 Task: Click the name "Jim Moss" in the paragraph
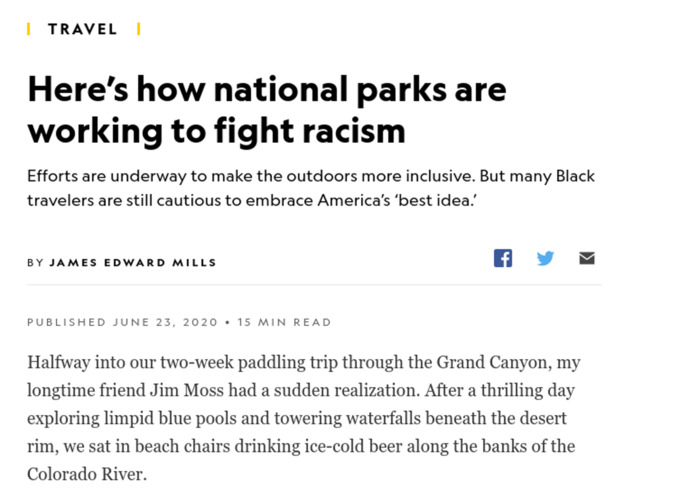click(x=187, y=390)
